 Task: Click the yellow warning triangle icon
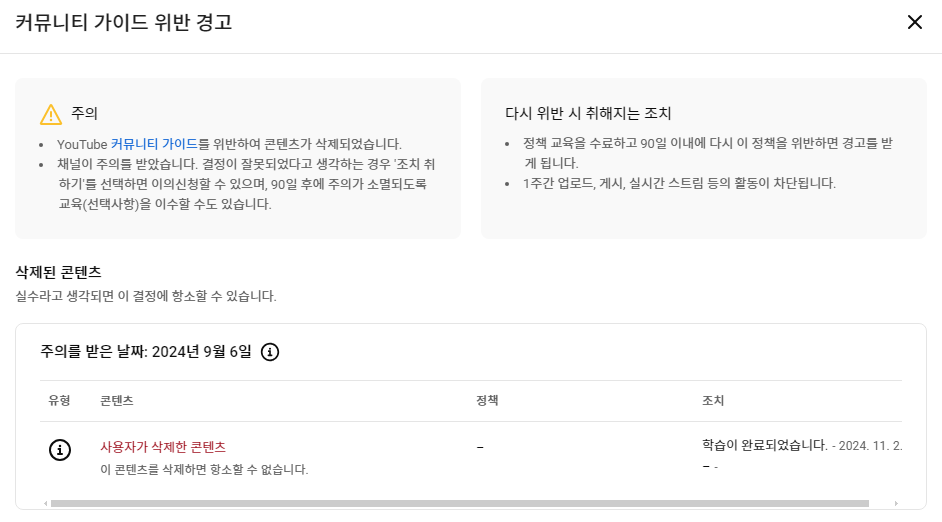[x=50, y=114]
